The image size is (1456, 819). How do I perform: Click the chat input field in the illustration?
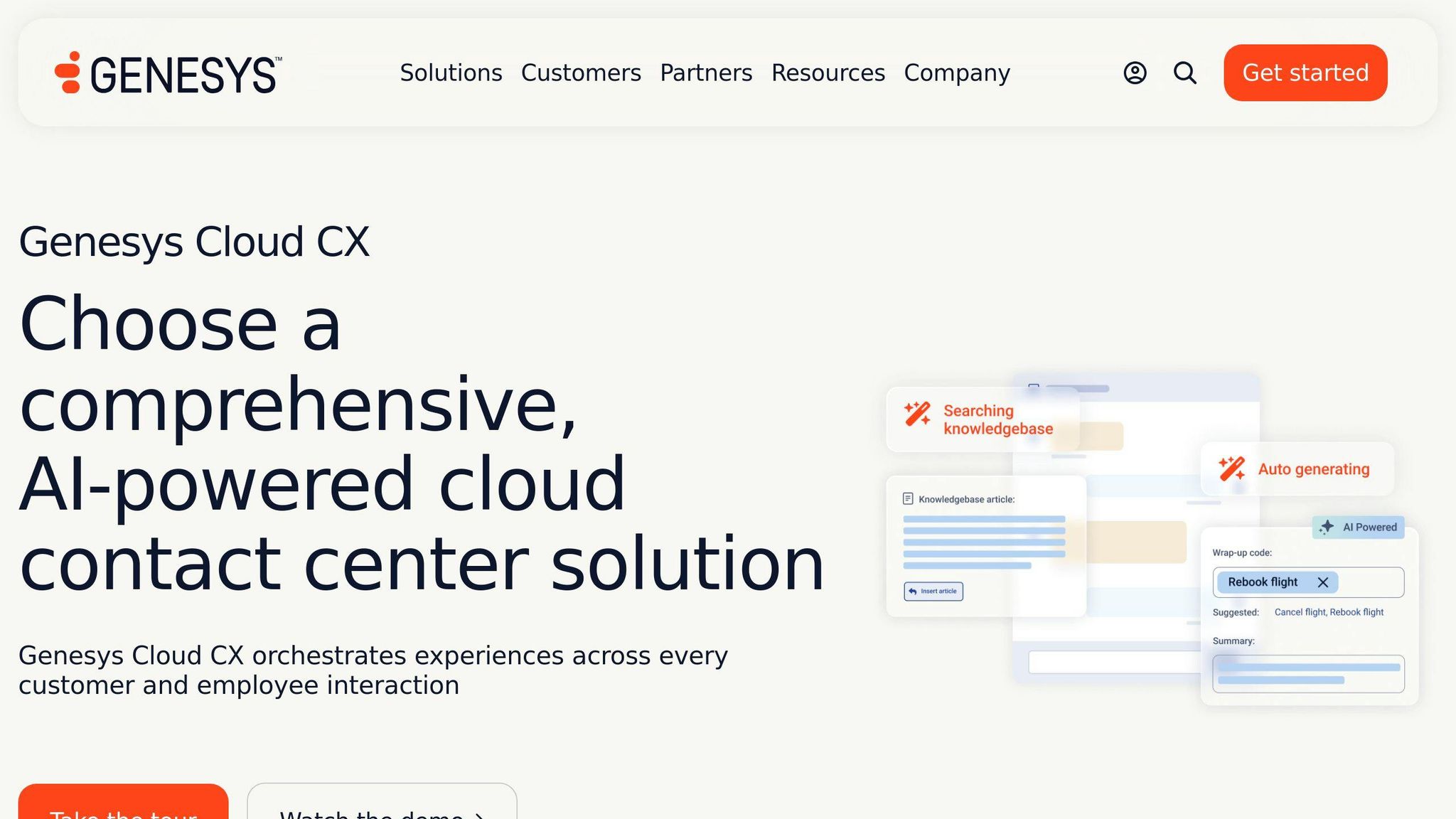pyautogui.click(x=1114, y=662)
